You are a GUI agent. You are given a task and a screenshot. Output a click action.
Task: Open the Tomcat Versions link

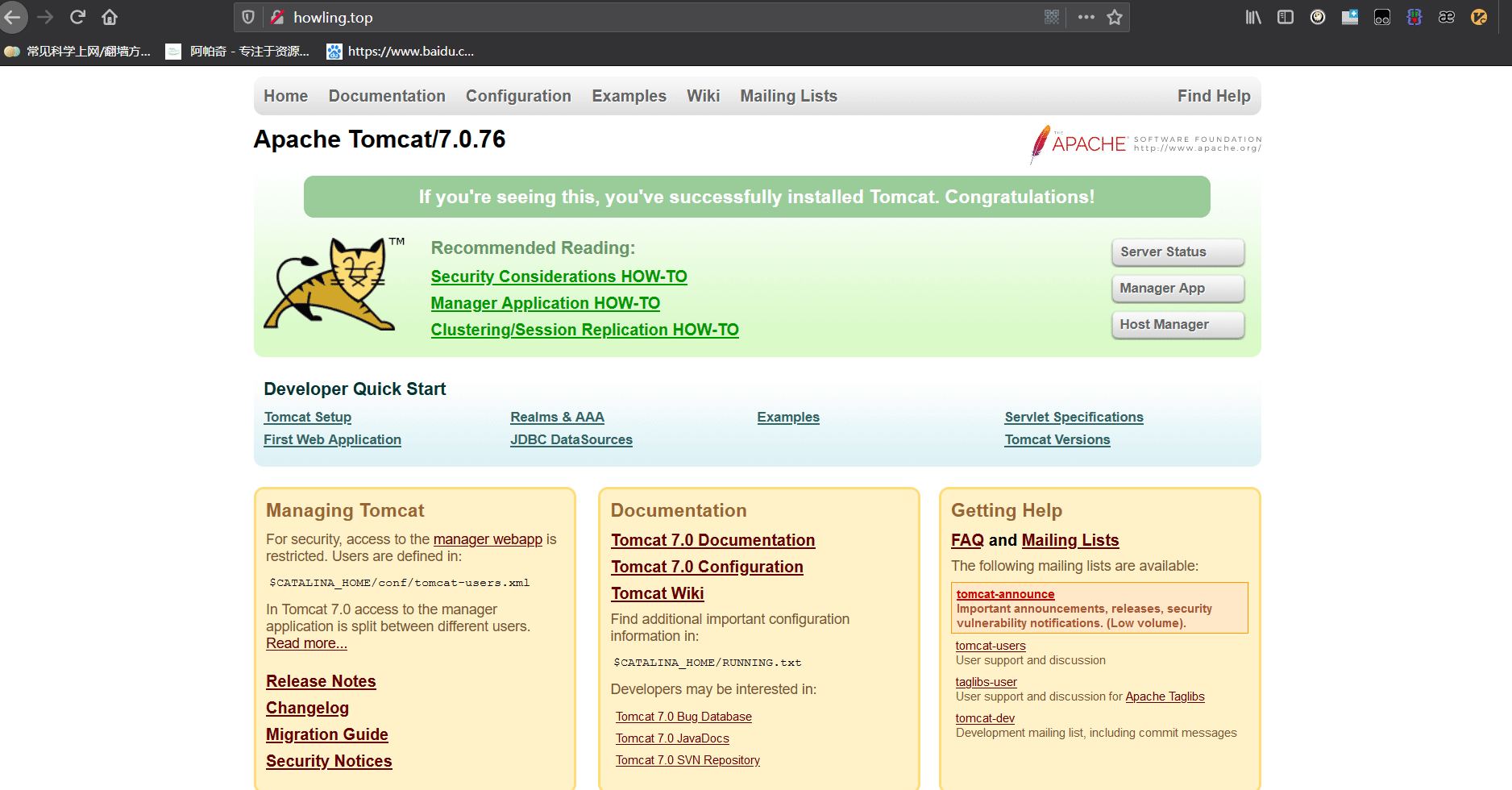pyautogui.click(x=1057, y=439)
